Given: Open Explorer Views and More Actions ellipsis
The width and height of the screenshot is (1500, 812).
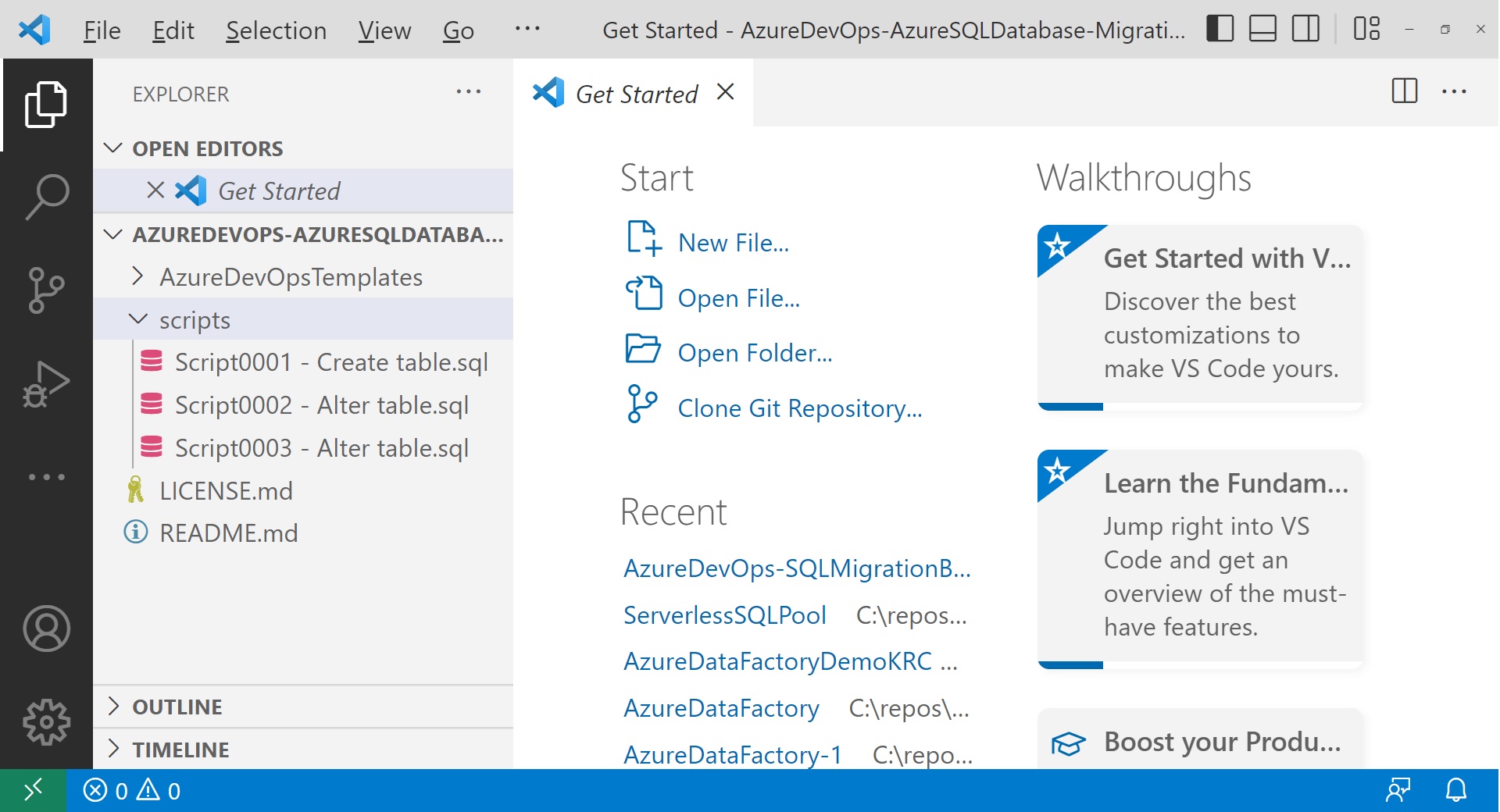Looking at the screenshot, I should coord(469,92).
